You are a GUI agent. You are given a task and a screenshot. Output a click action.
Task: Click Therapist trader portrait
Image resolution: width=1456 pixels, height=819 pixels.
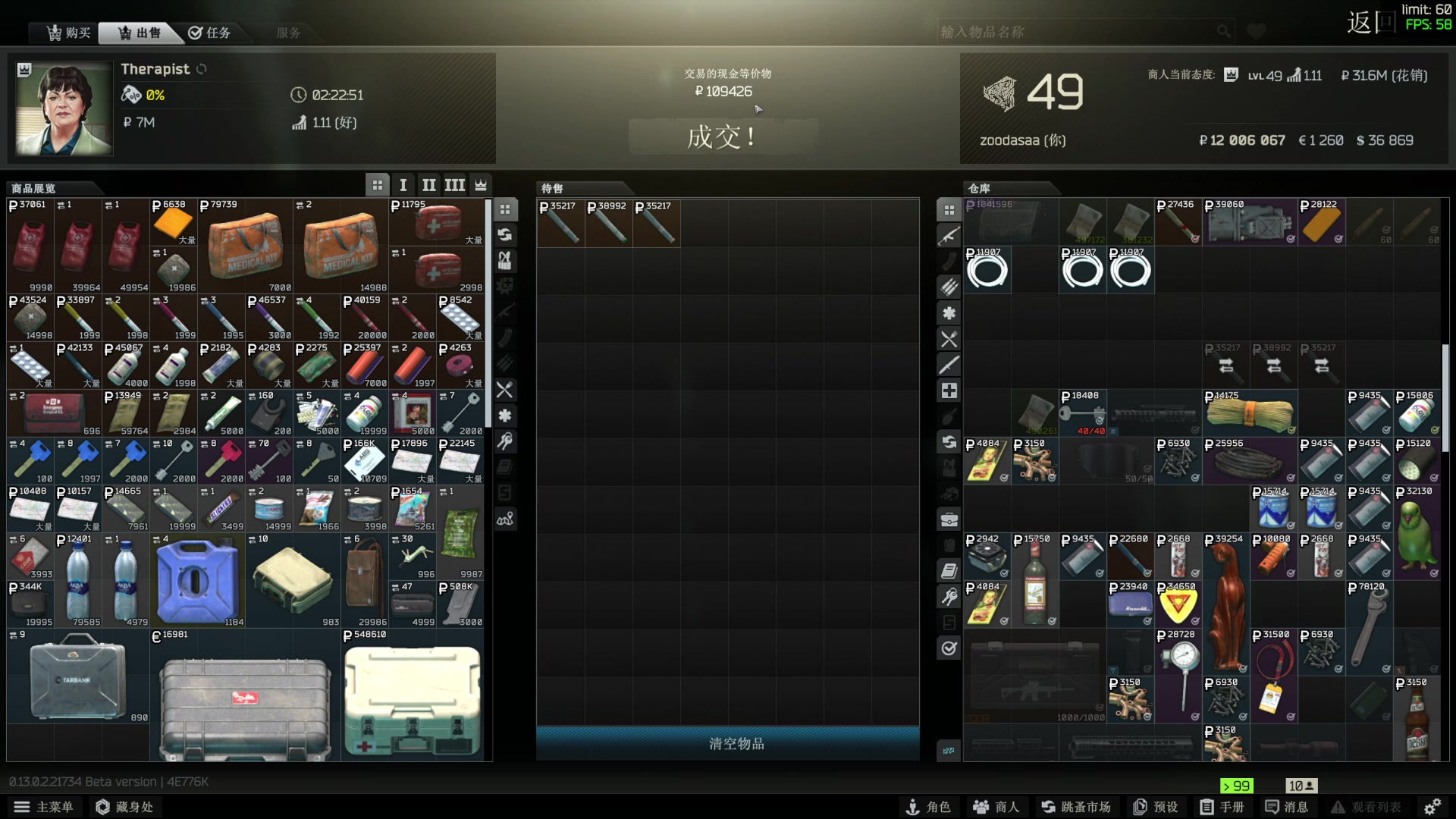pos(65,108)
